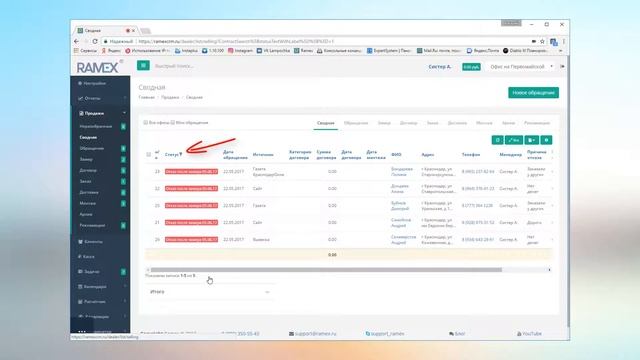Screen dimensions: 640x360
Task: Click the horizontal table scrollbar
Action: click(326, 270)
